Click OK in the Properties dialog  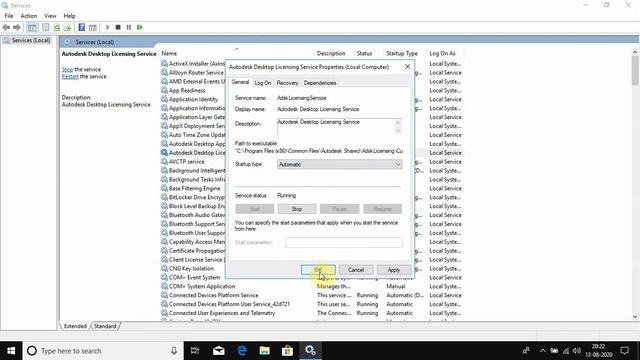coord(318,270)
